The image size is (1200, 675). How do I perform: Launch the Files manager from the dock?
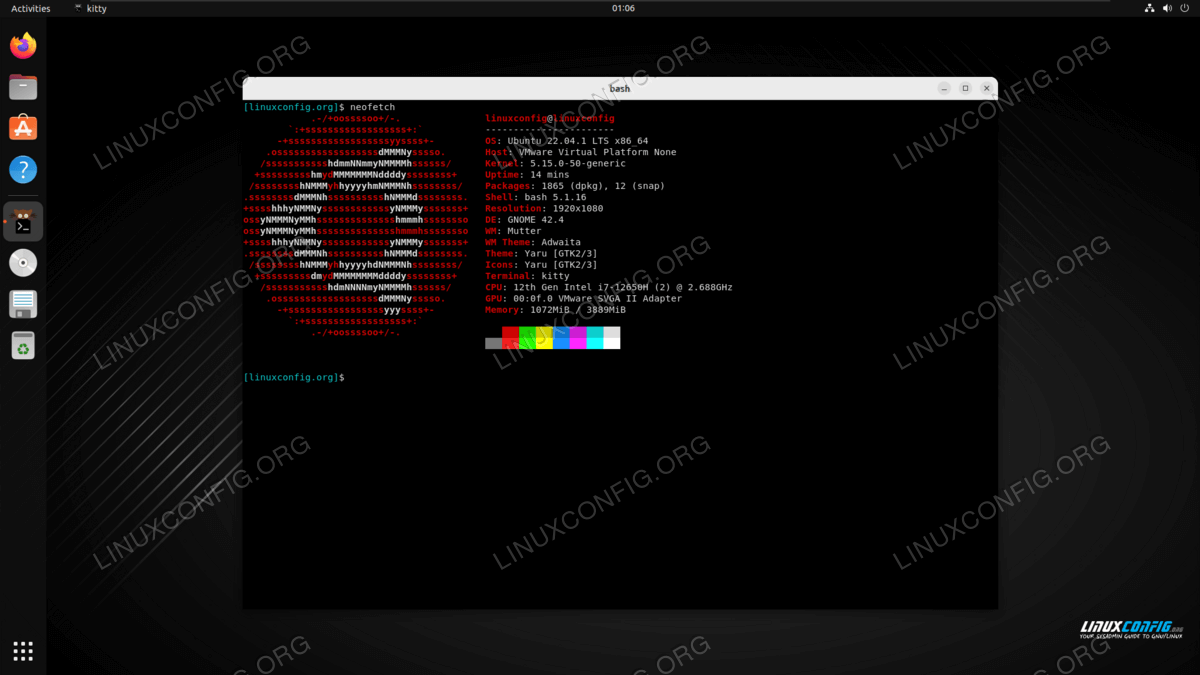click(x=23, y=87)
